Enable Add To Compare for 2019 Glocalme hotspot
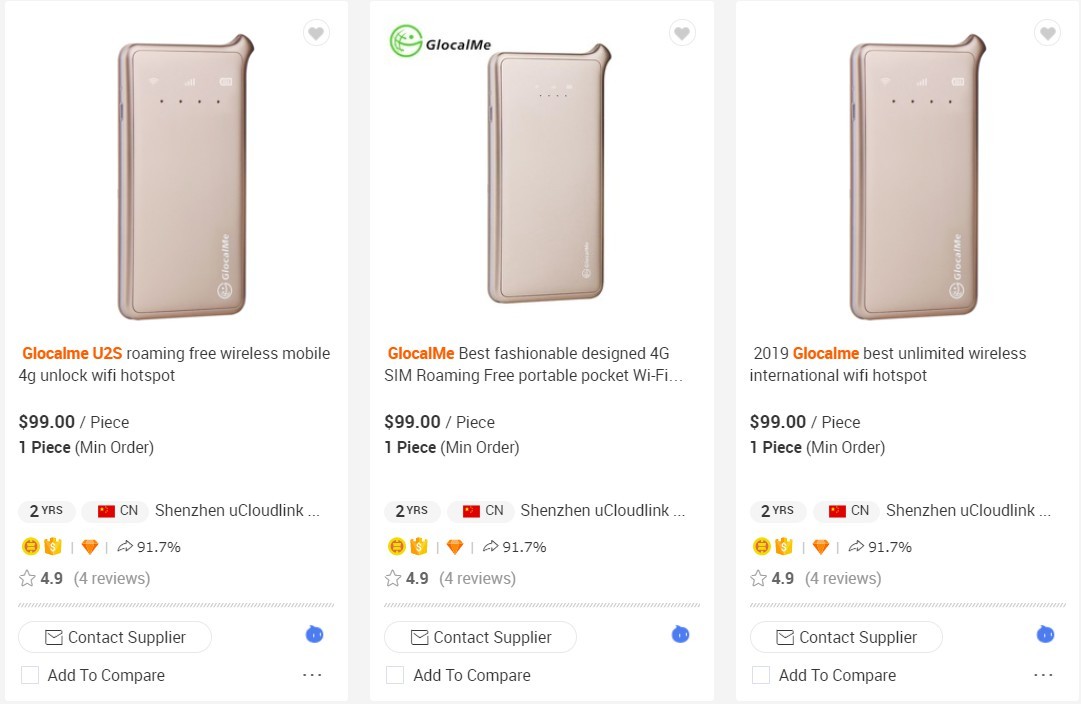Screen dimensions: 1081x704 (761, 675)
